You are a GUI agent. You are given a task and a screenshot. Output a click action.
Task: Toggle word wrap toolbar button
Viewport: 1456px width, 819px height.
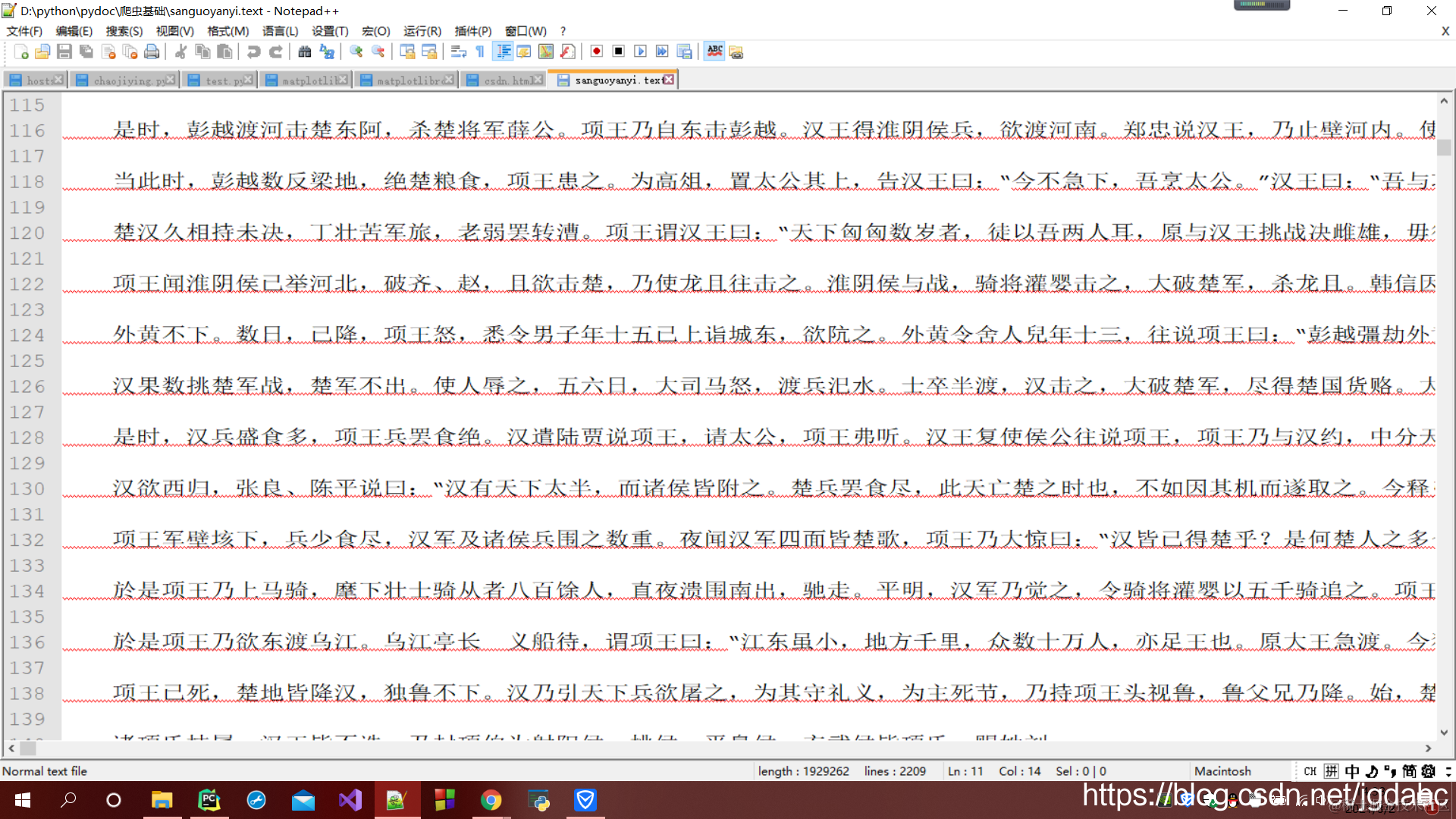[x=458, y=52]
